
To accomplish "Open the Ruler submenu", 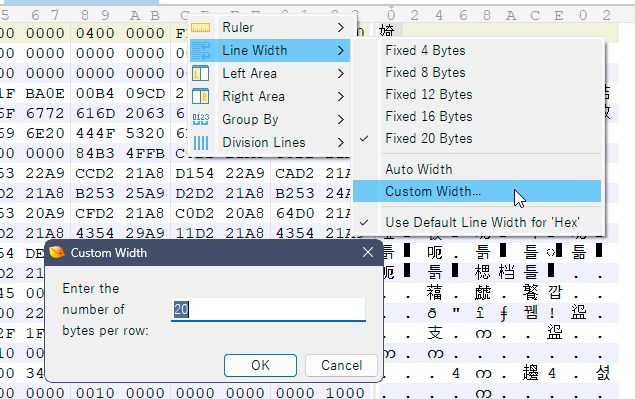I will (x=270, y=28).
